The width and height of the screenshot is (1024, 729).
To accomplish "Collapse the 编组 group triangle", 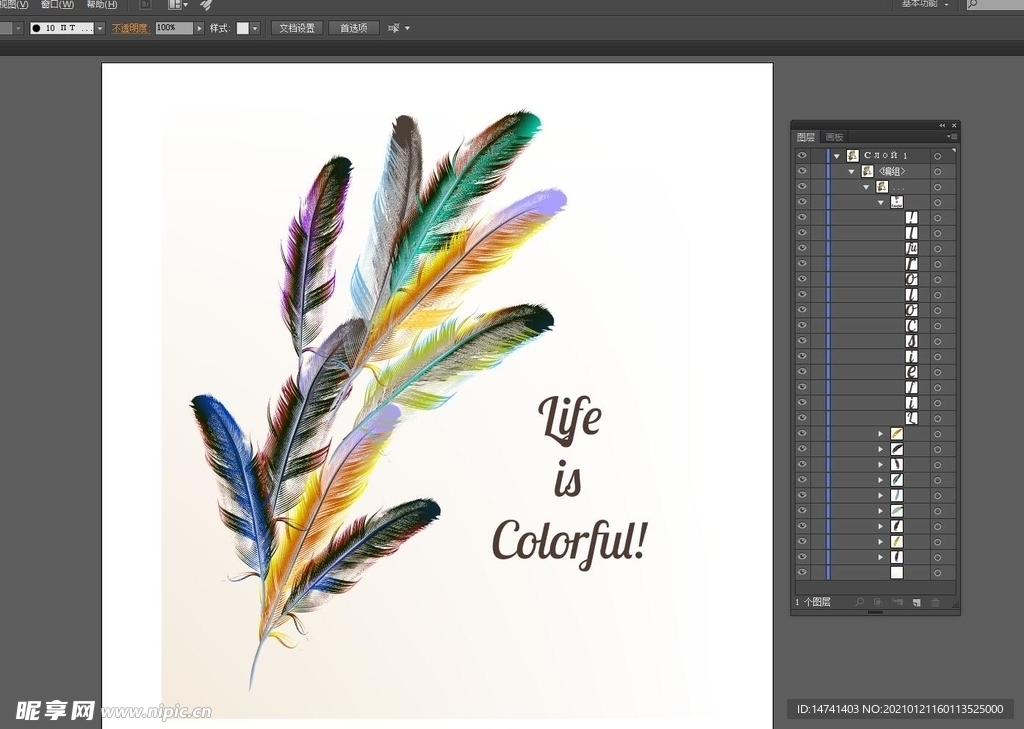I will pyautogui.click(x=851, y=171).
